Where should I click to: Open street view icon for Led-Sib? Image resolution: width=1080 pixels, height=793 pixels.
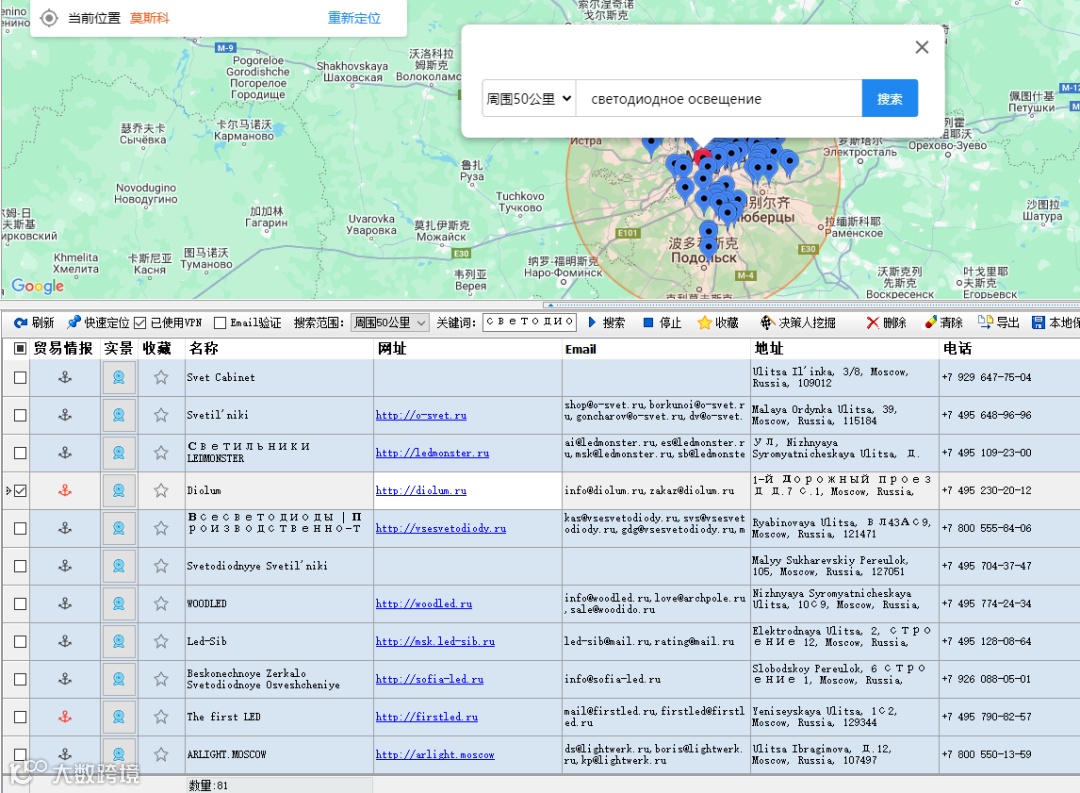pos(118,641)
